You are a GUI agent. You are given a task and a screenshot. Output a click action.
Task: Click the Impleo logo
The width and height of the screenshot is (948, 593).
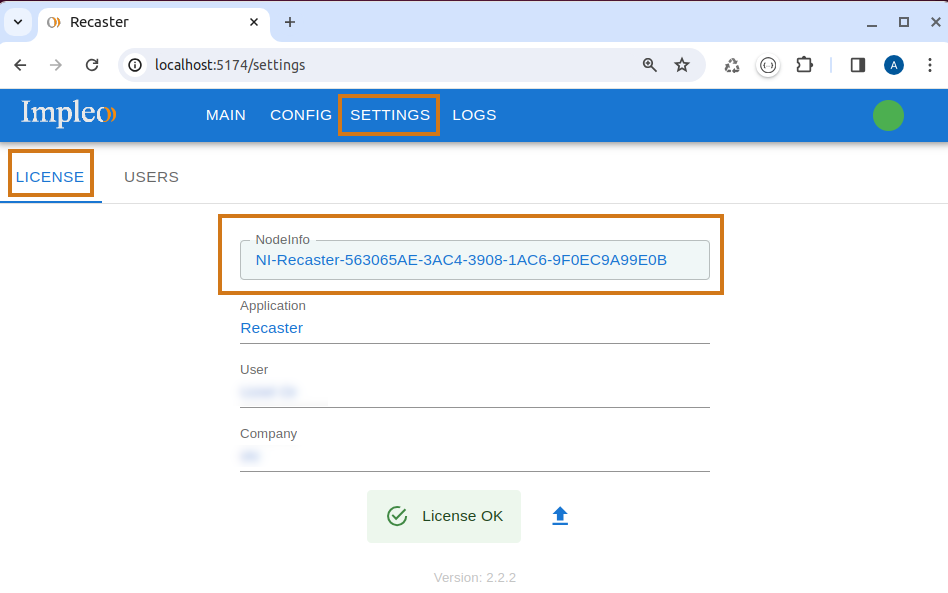point(69,114)
